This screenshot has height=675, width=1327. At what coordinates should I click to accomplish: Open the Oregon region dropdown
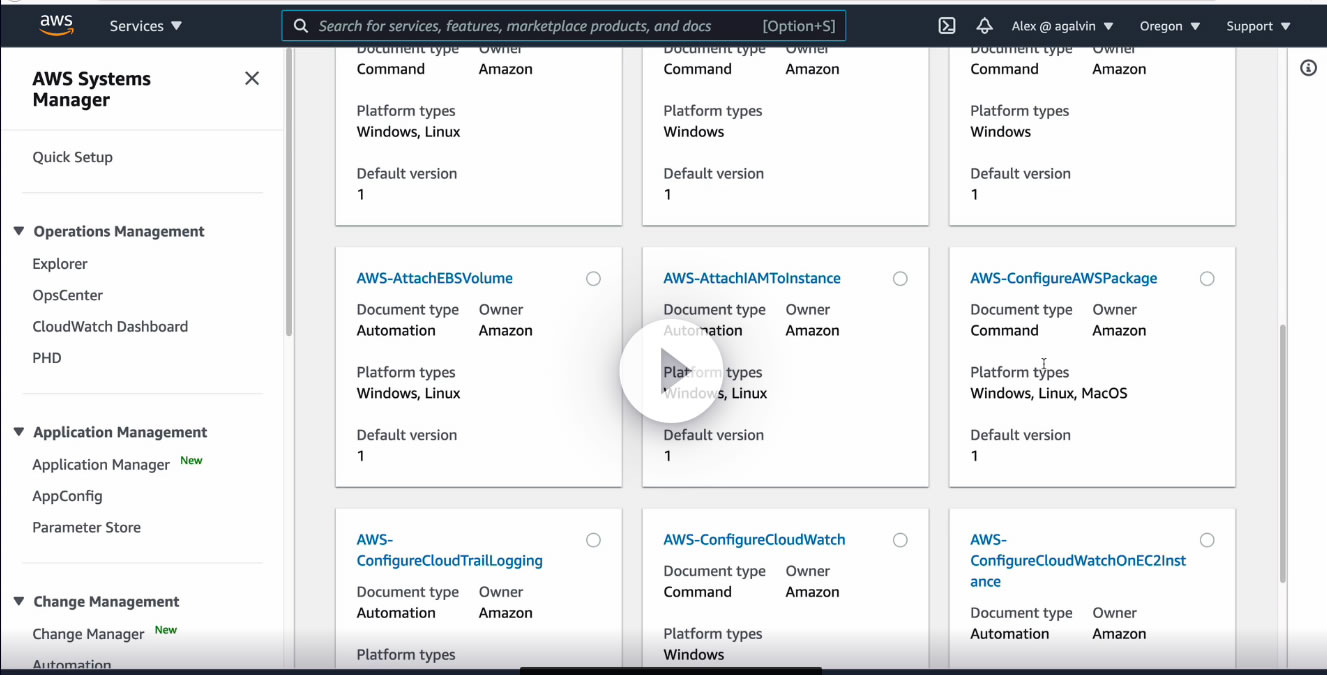(x=1170, y=26)
